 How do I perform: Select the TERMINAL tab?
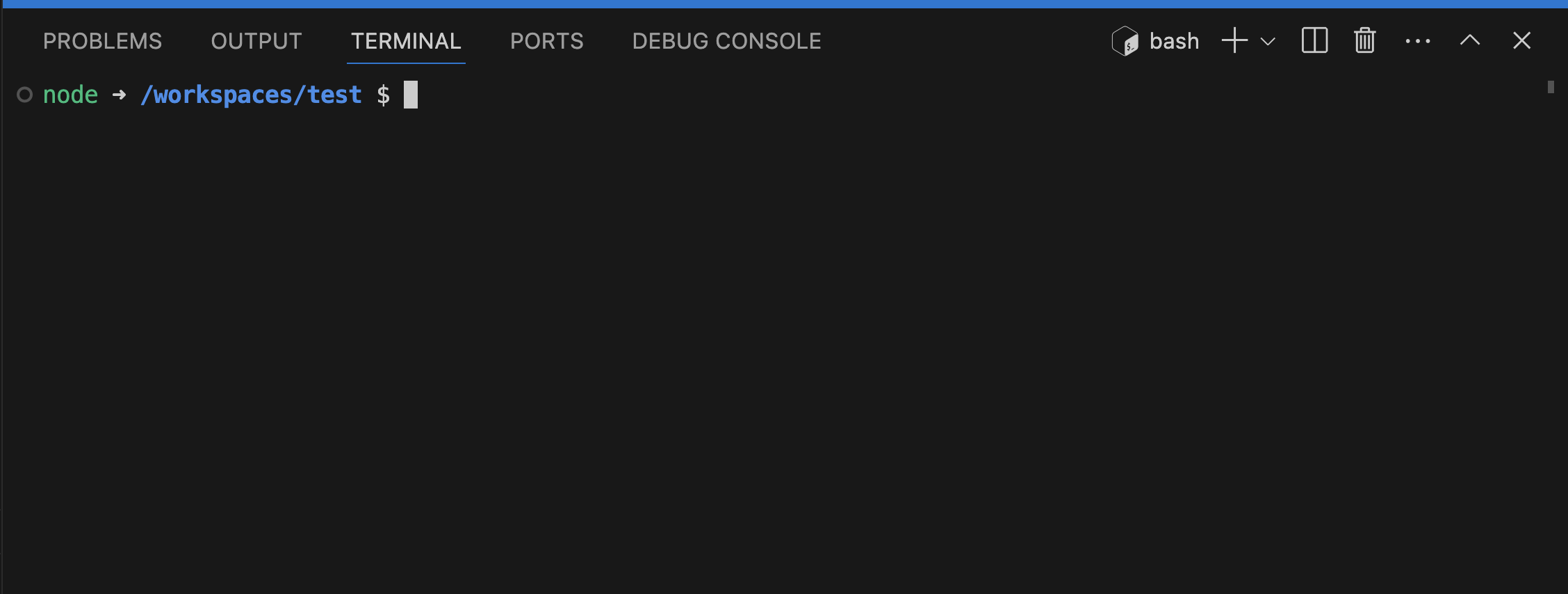pos(406,41)
